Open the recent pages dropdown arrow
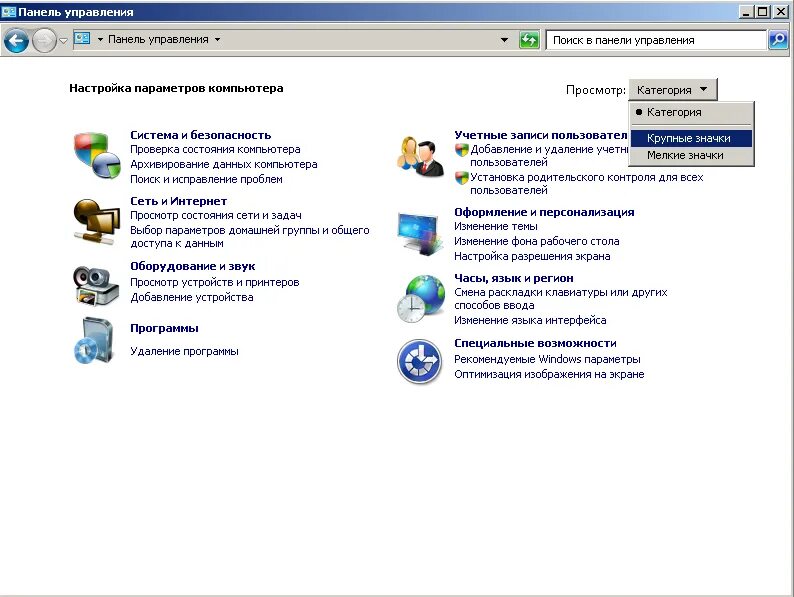The image size is (794, 597). coord(63,41)
